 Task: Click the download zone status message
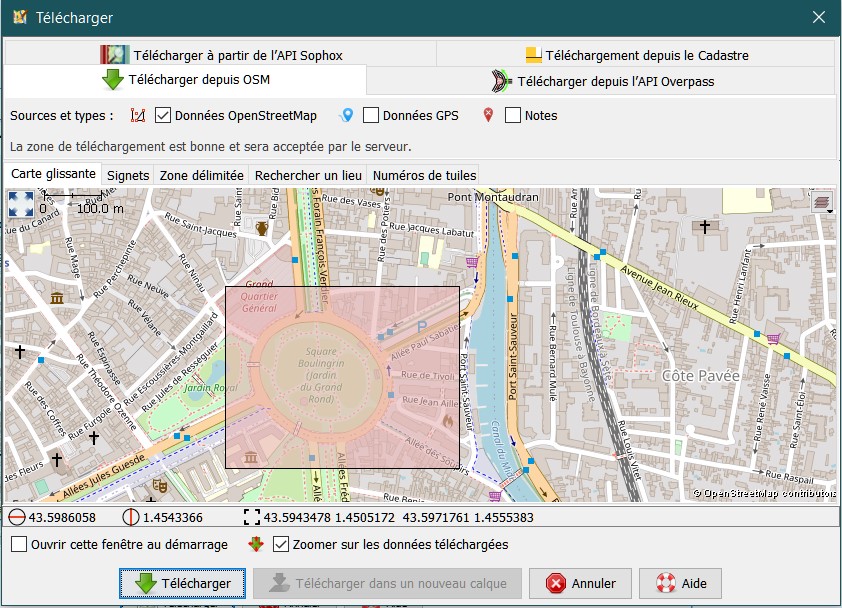(210, 147)
